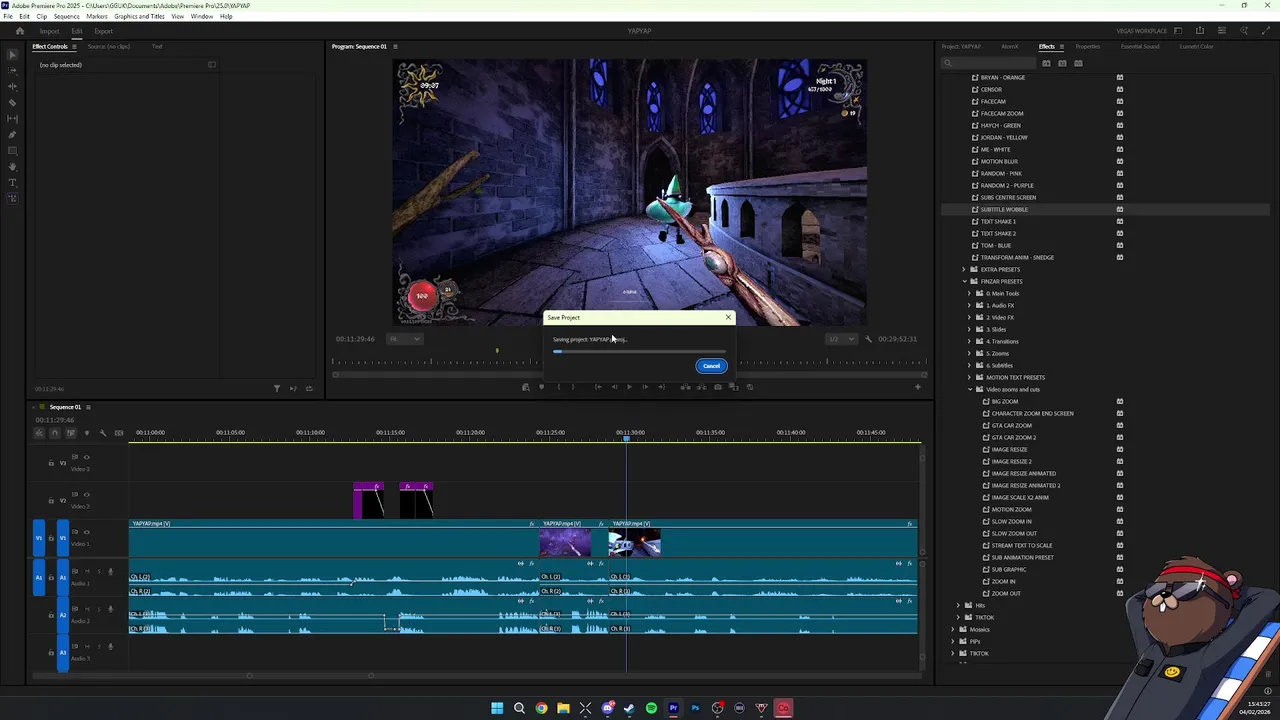
Task: Cancel the Save Project dialog
Action: click(x=711, y=366)
